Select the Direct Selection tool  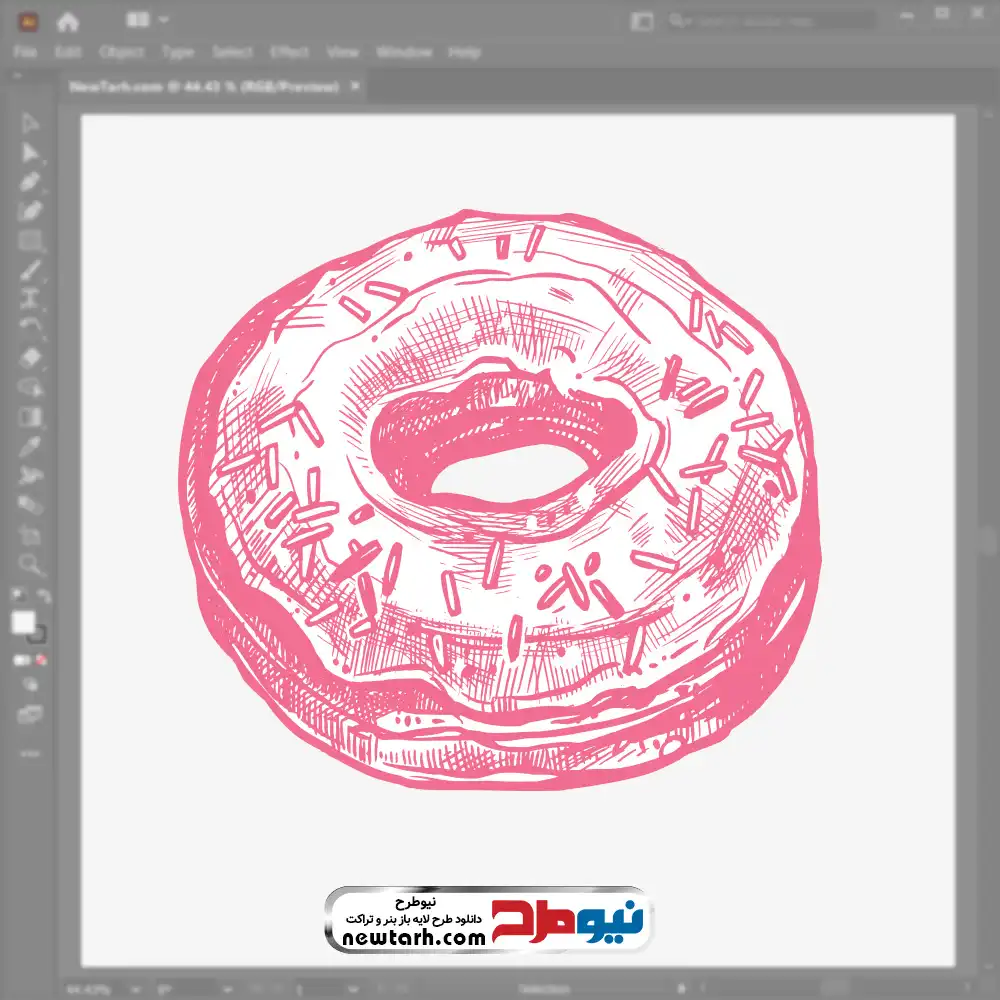(x=30, y=153)
